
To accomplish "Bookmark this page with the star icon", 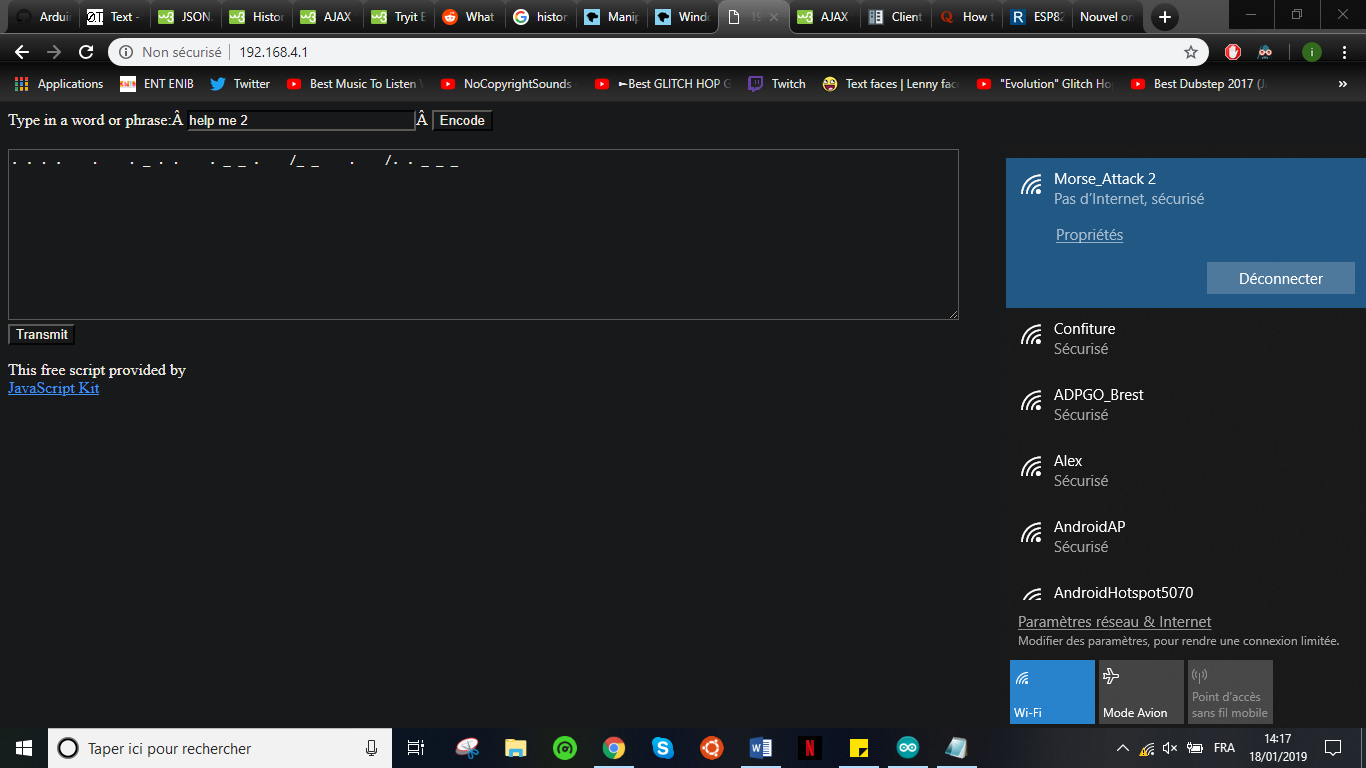I will [x=1191, y=52].
